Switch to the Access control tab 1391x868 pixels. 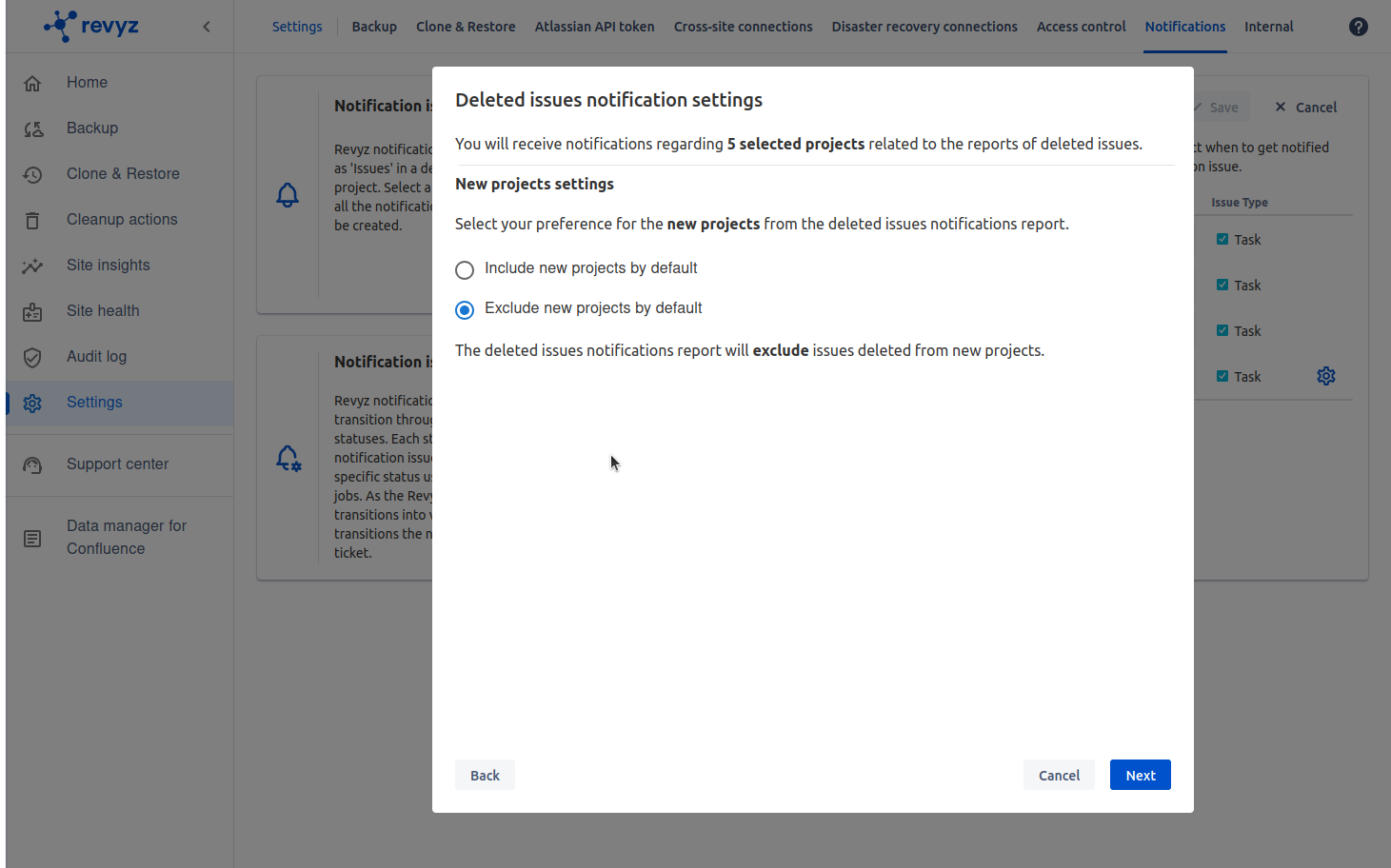point(1081,26)
